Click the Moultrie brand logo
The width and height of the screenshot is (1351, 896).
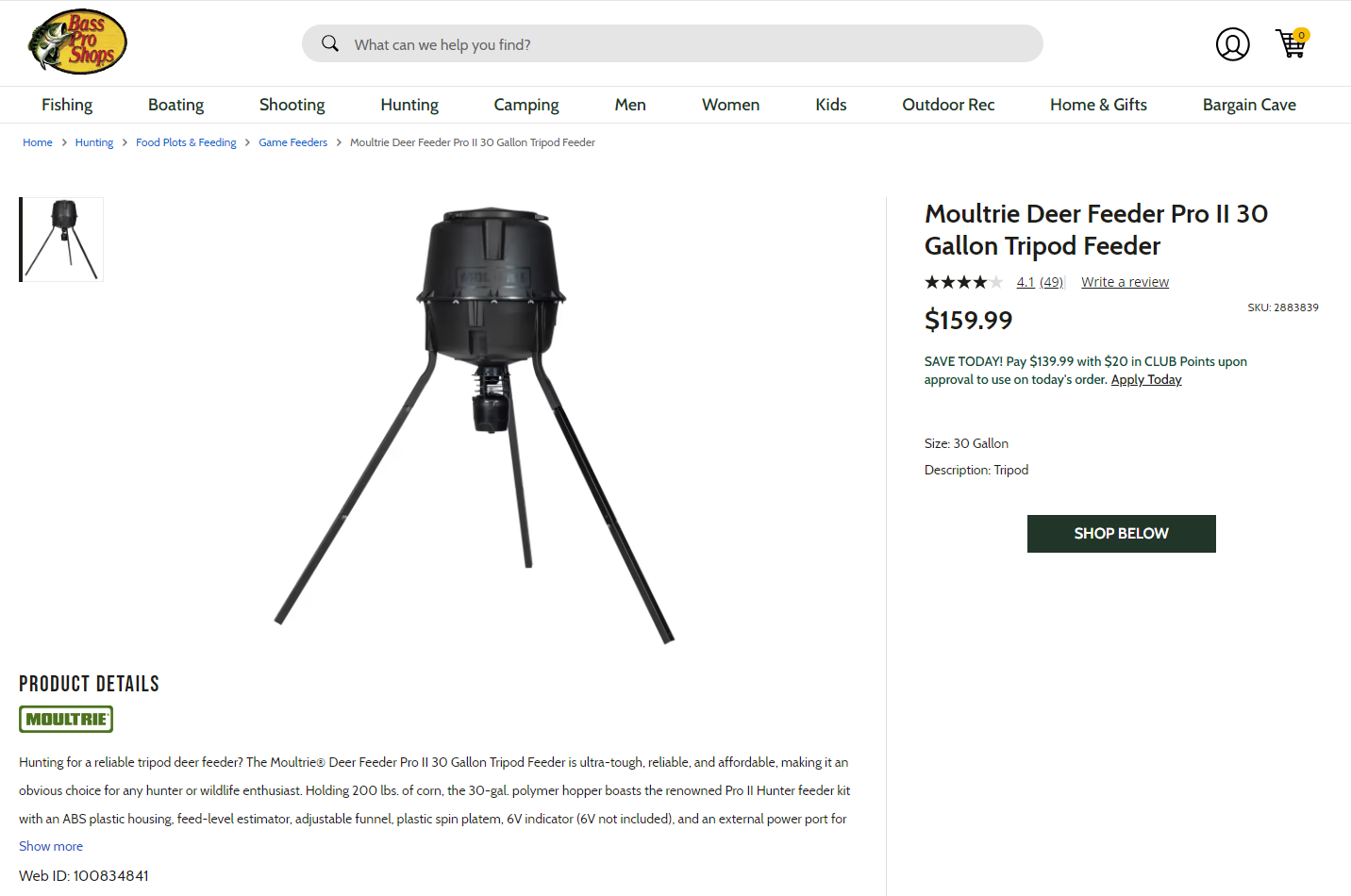pyautogui.click(x=66, y=720)
